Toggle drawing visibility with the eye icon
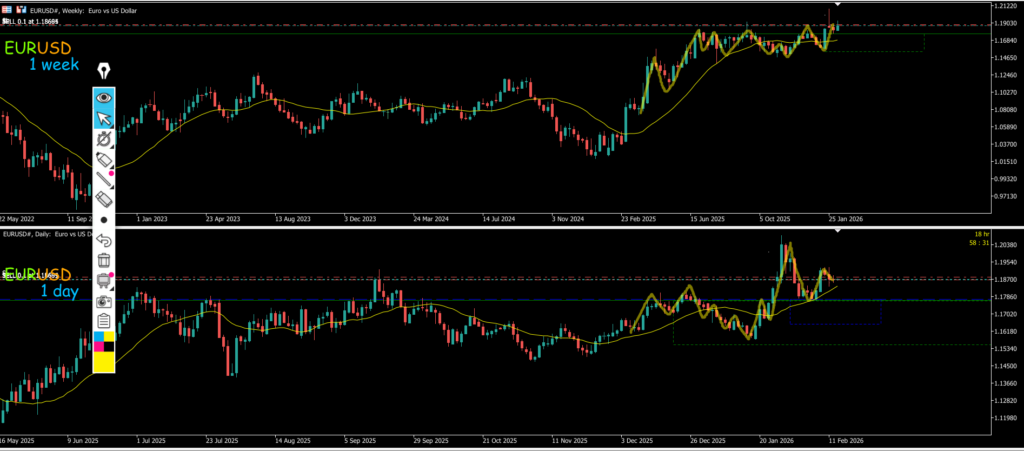Image resolution: width=1024 pixels, height=451 pixels. (104, 97)
